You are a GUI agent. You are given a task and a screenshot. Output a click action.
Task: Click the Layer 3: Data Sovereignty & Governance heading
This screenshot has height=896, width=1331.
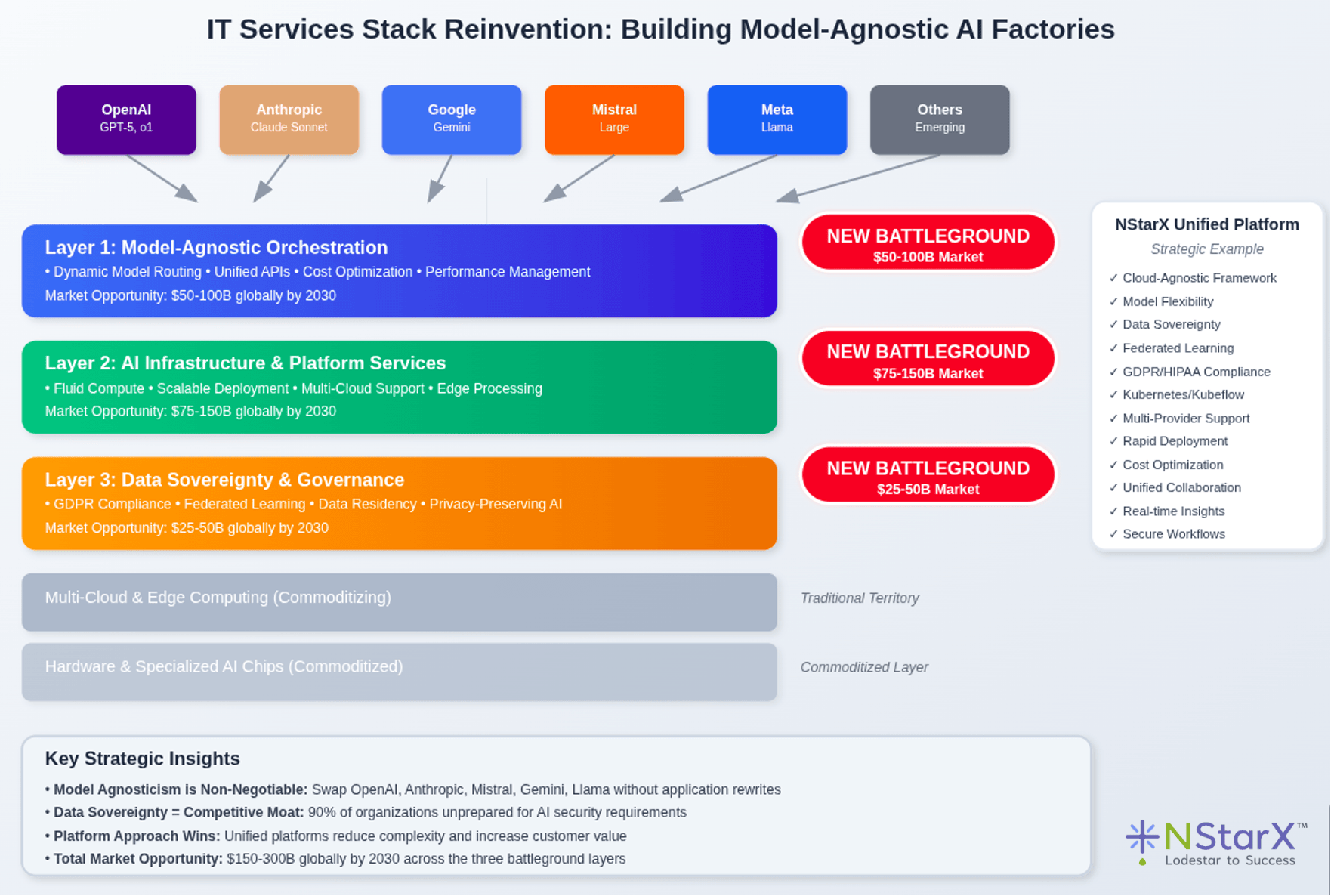[224, 480]
